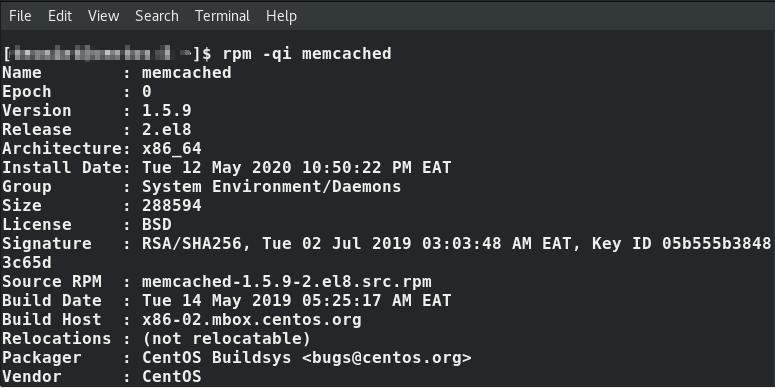Open the File menu

click(20, 16)
